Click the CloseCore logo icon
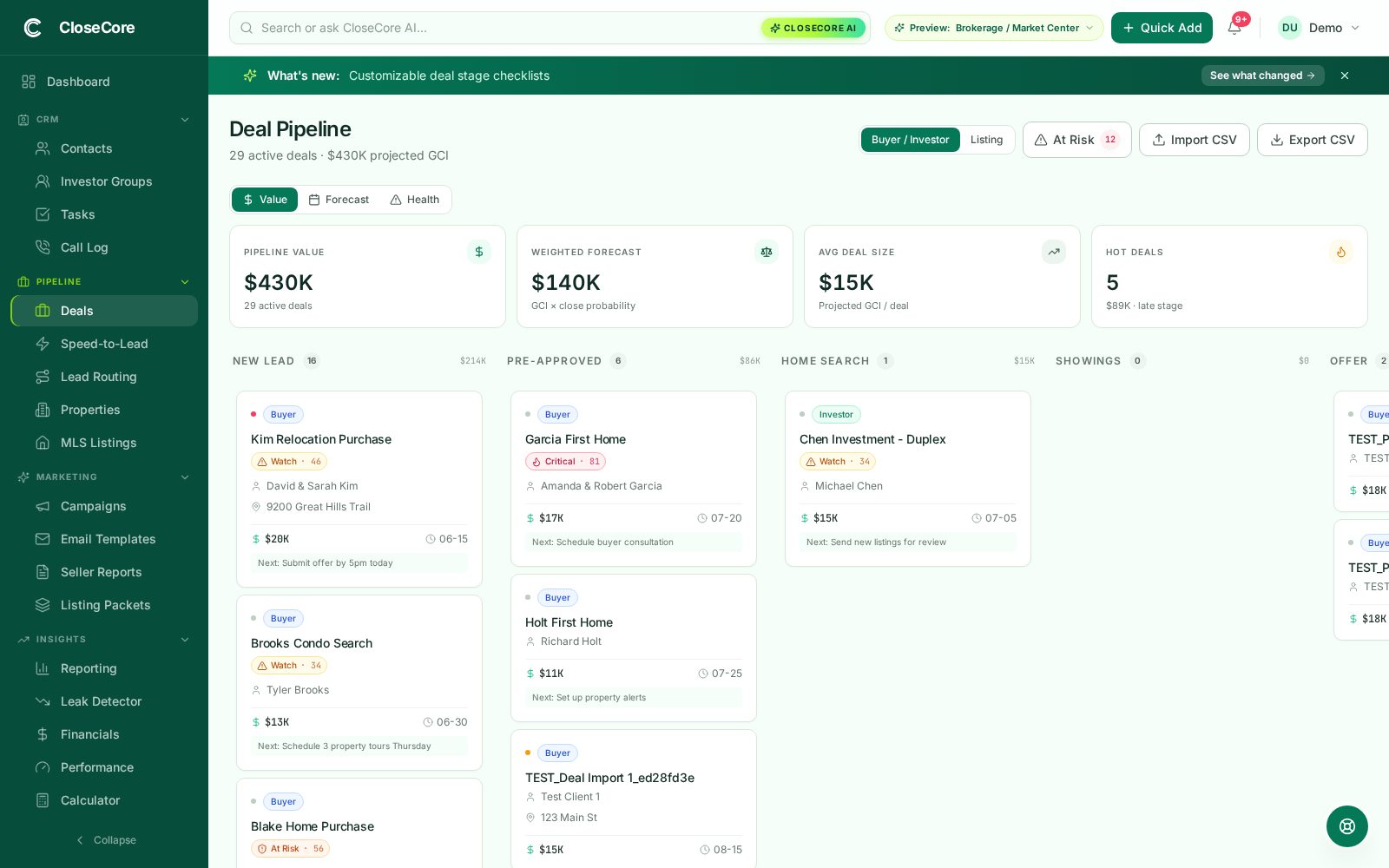 click(33, 28)
